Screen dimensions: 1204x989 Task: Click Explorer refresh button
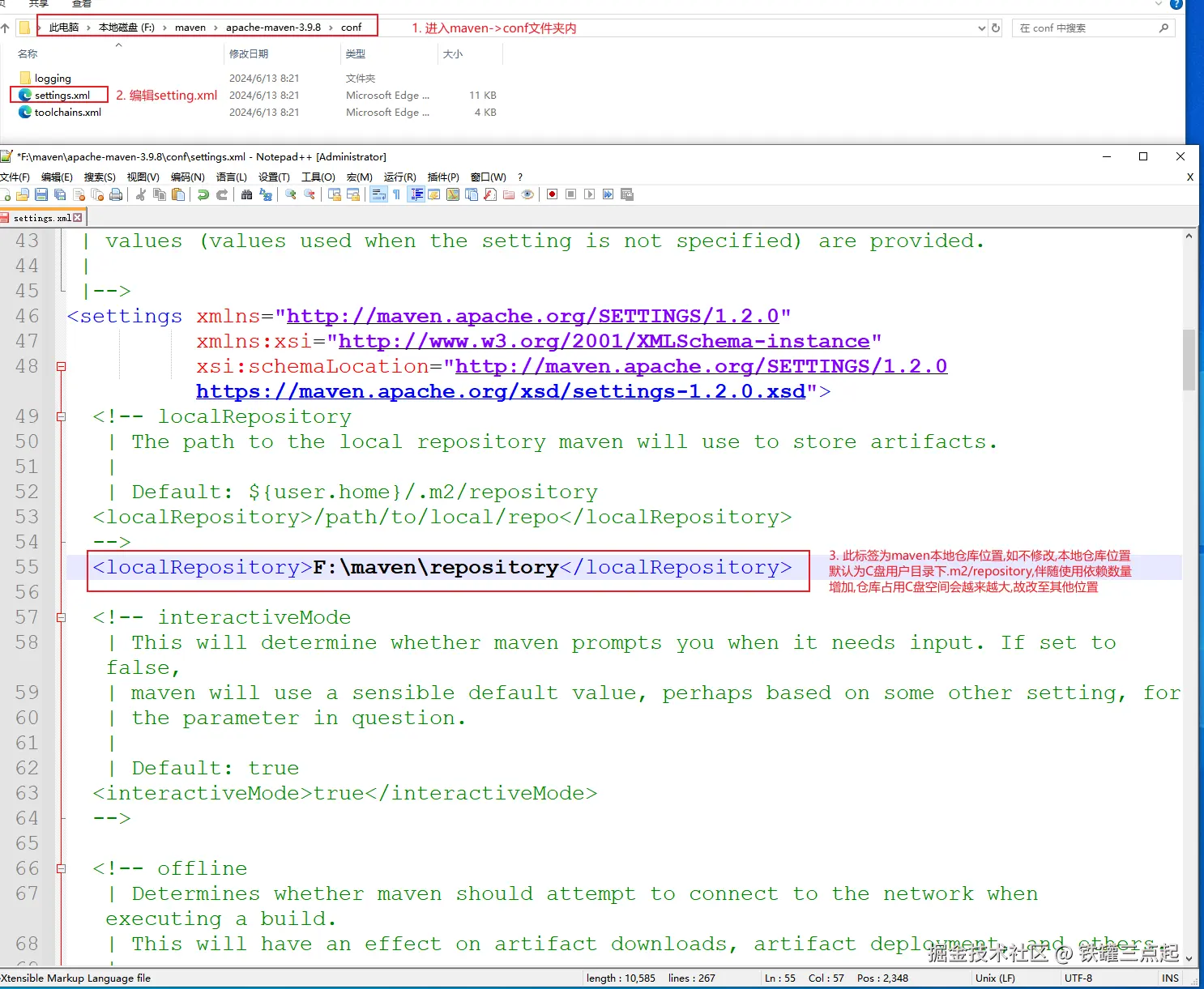pos(996,28)
